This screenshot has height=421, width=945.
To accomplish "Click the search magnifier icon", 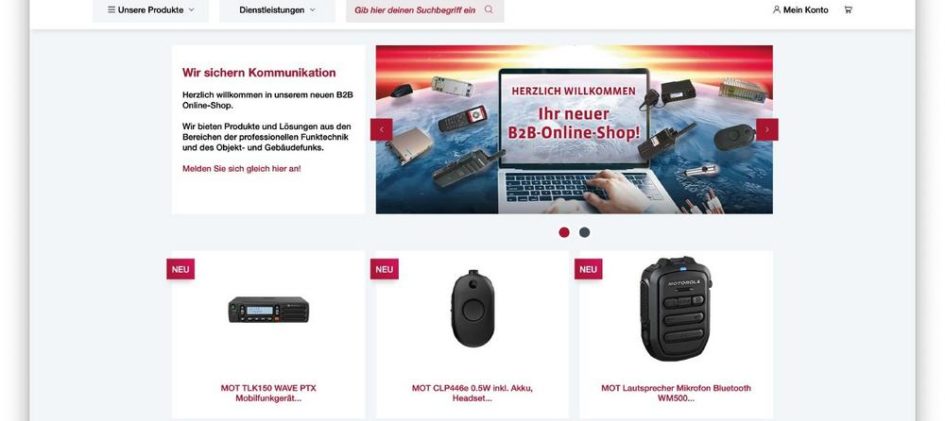I will 489,10.
